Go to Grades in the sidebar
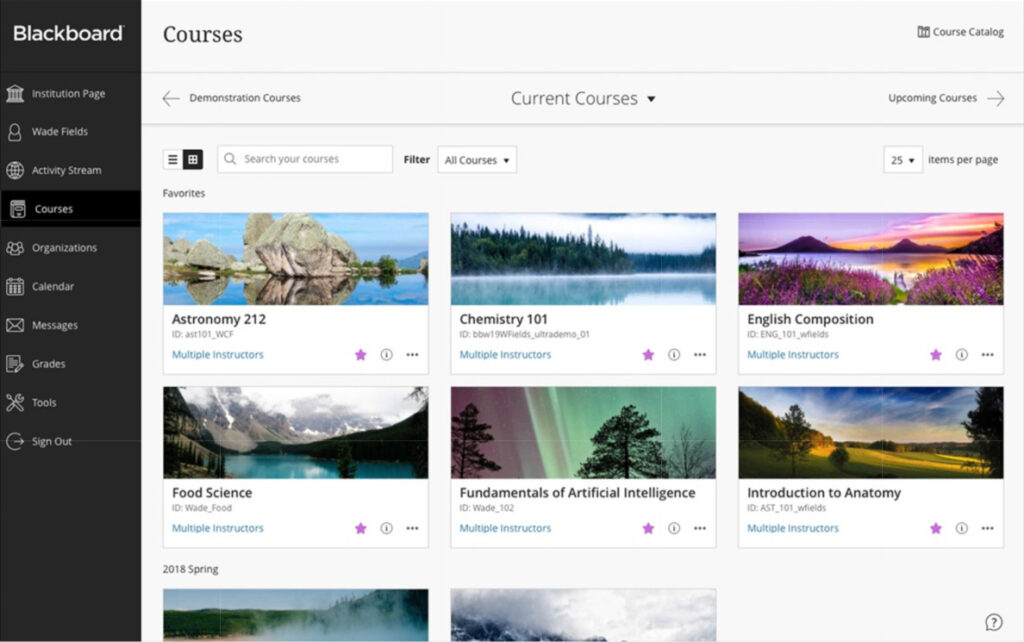This screenshot has width=1024, height=642. 48,364
